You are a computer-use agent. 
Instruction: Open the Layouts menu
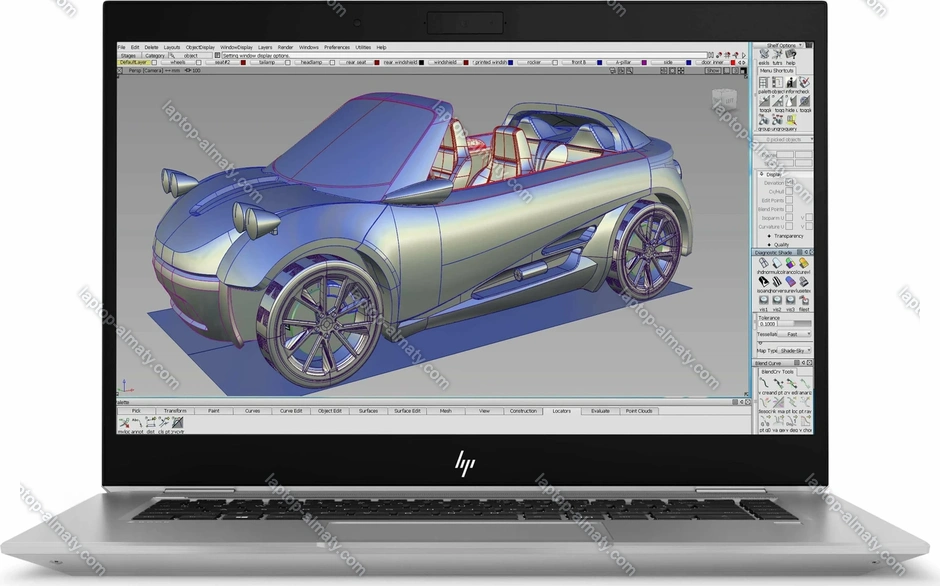[x=172, y=47]
